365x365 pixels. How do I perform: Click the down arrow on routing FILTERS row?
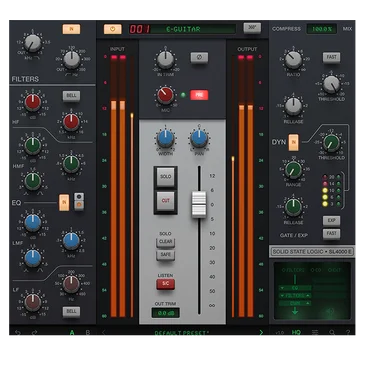(282, 296)
